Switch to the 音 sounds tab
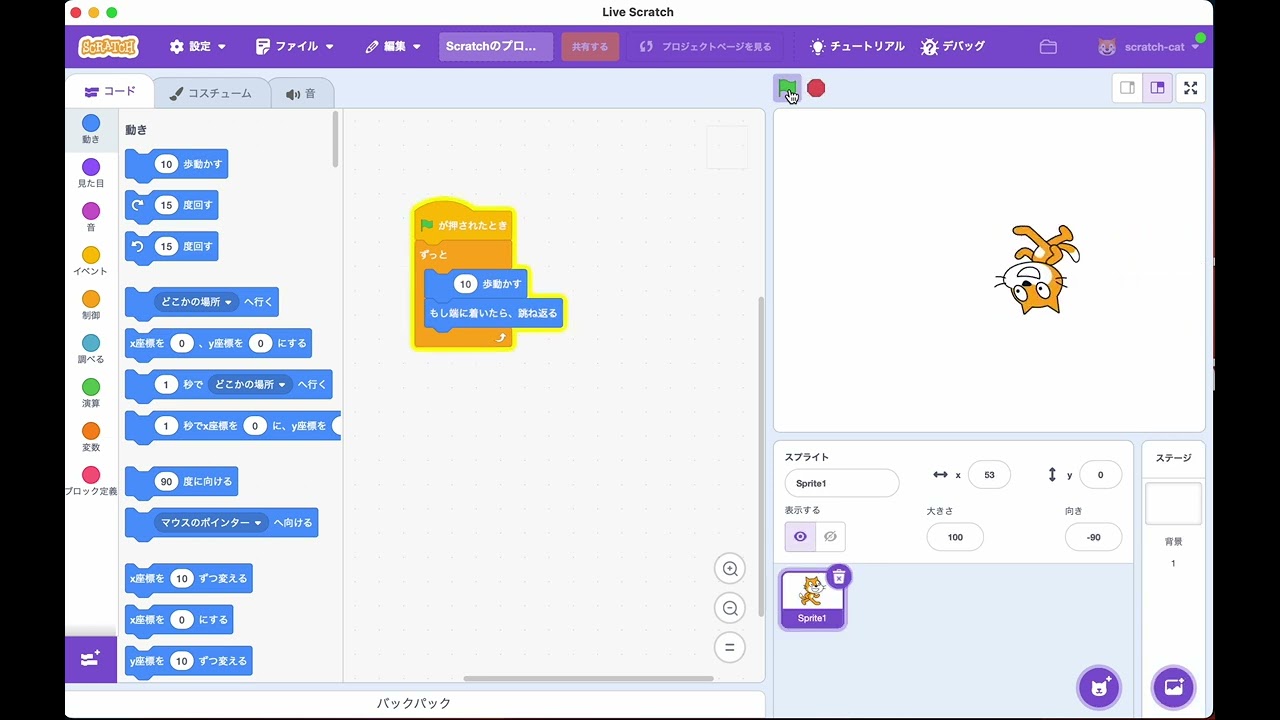Viewport: 1280px width, 720px height. (301, 93)
